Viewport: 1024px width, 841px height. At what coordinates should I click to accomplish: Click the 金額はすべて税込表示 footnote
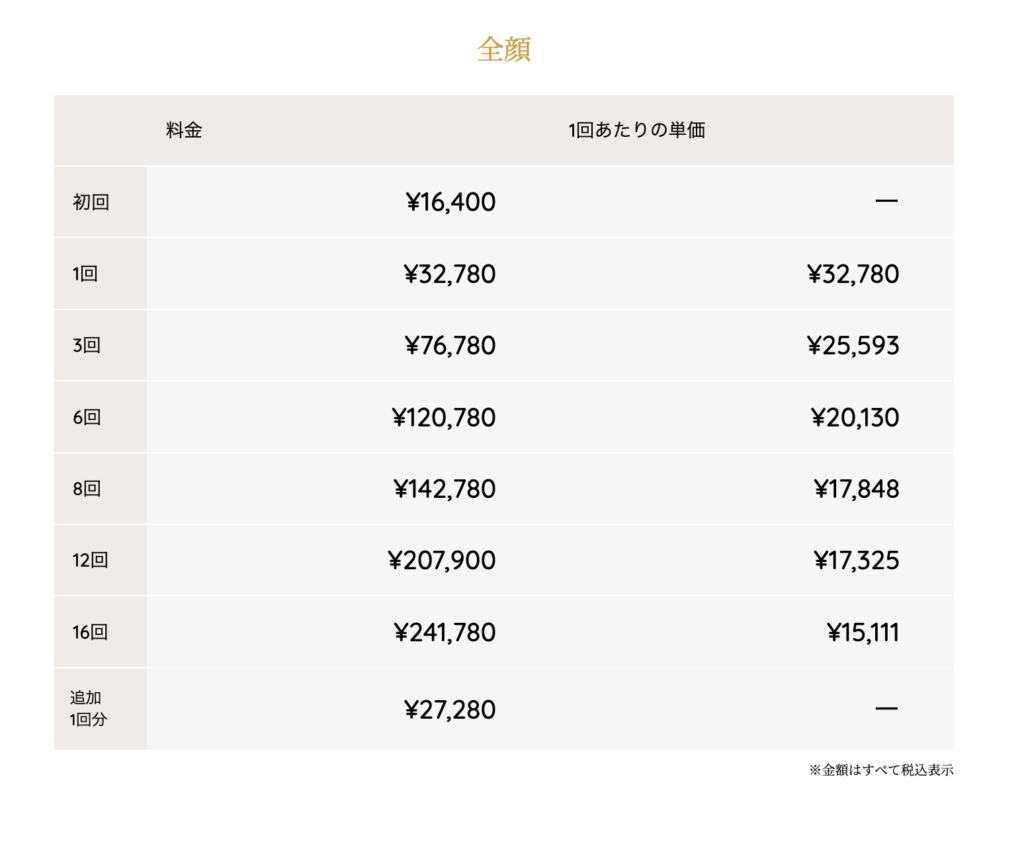pyautogui.click(x=881, y=770)
